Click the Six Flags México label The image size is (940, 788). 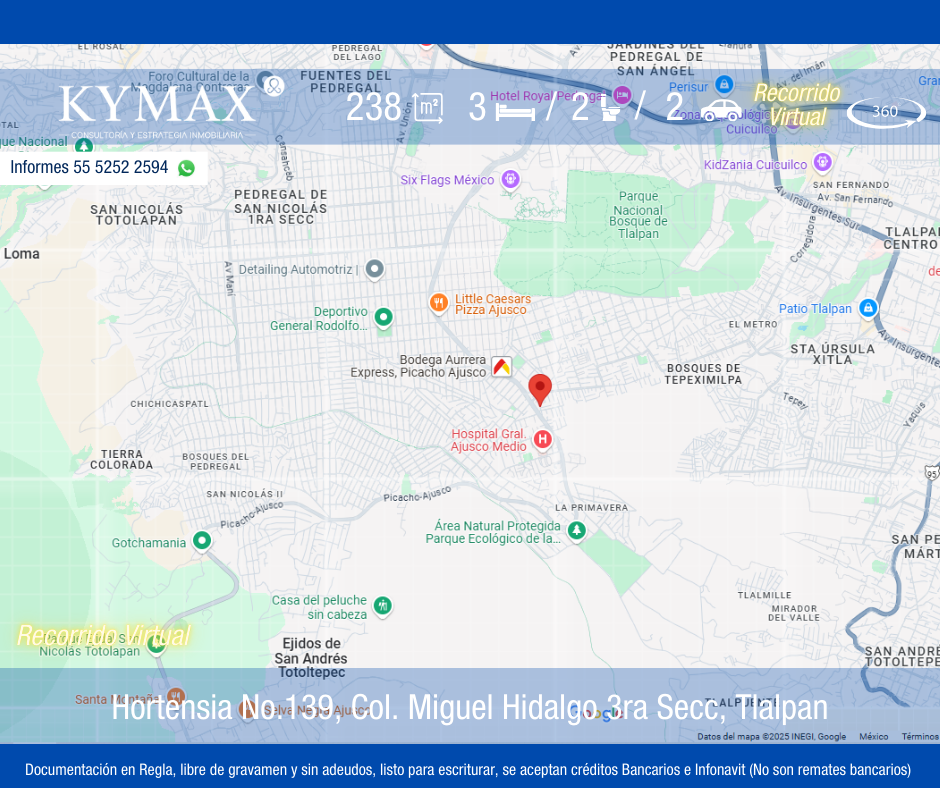pos(447,180)
